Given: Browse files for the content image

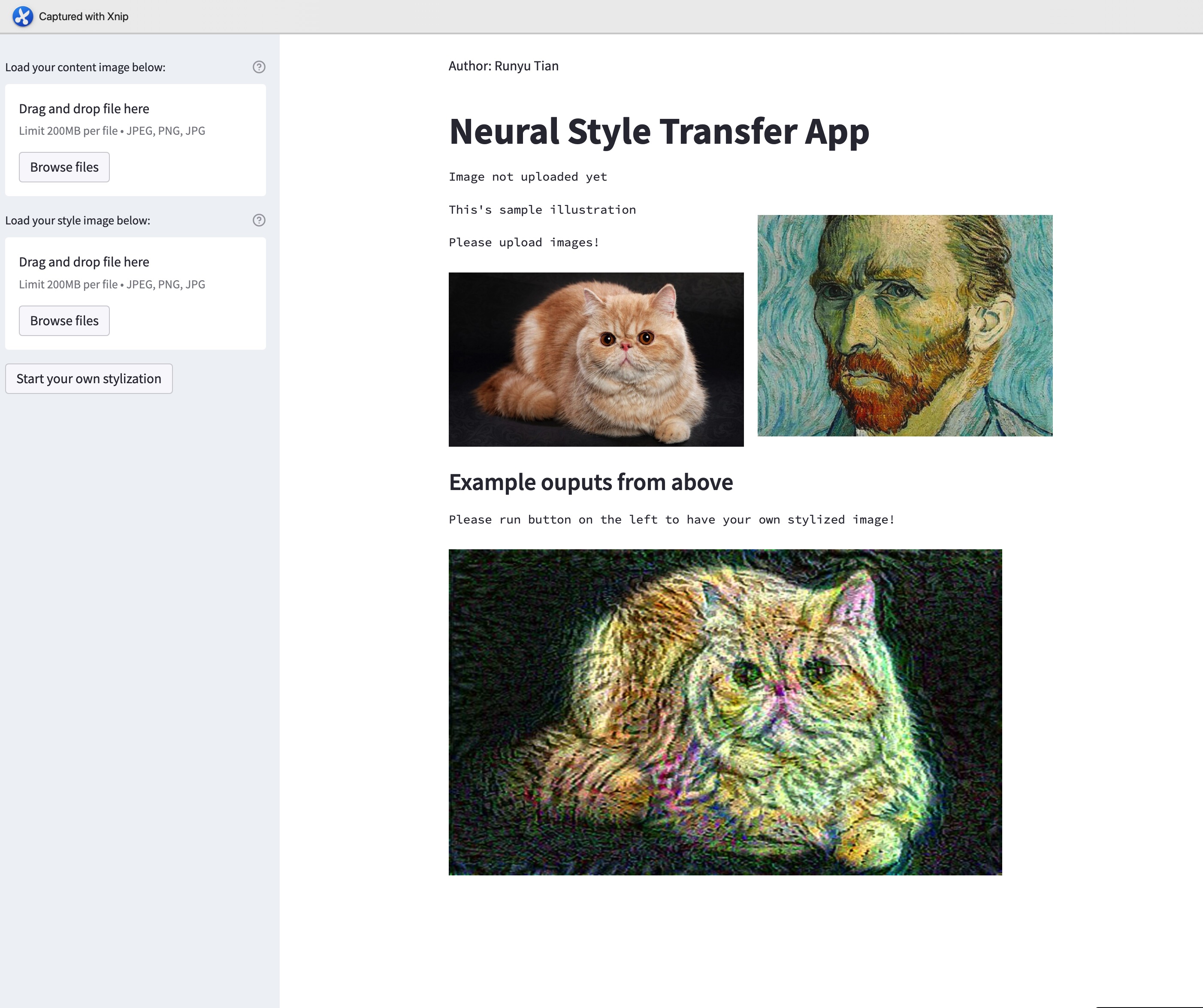Looking at the screenshot, I should click(64, 167).
